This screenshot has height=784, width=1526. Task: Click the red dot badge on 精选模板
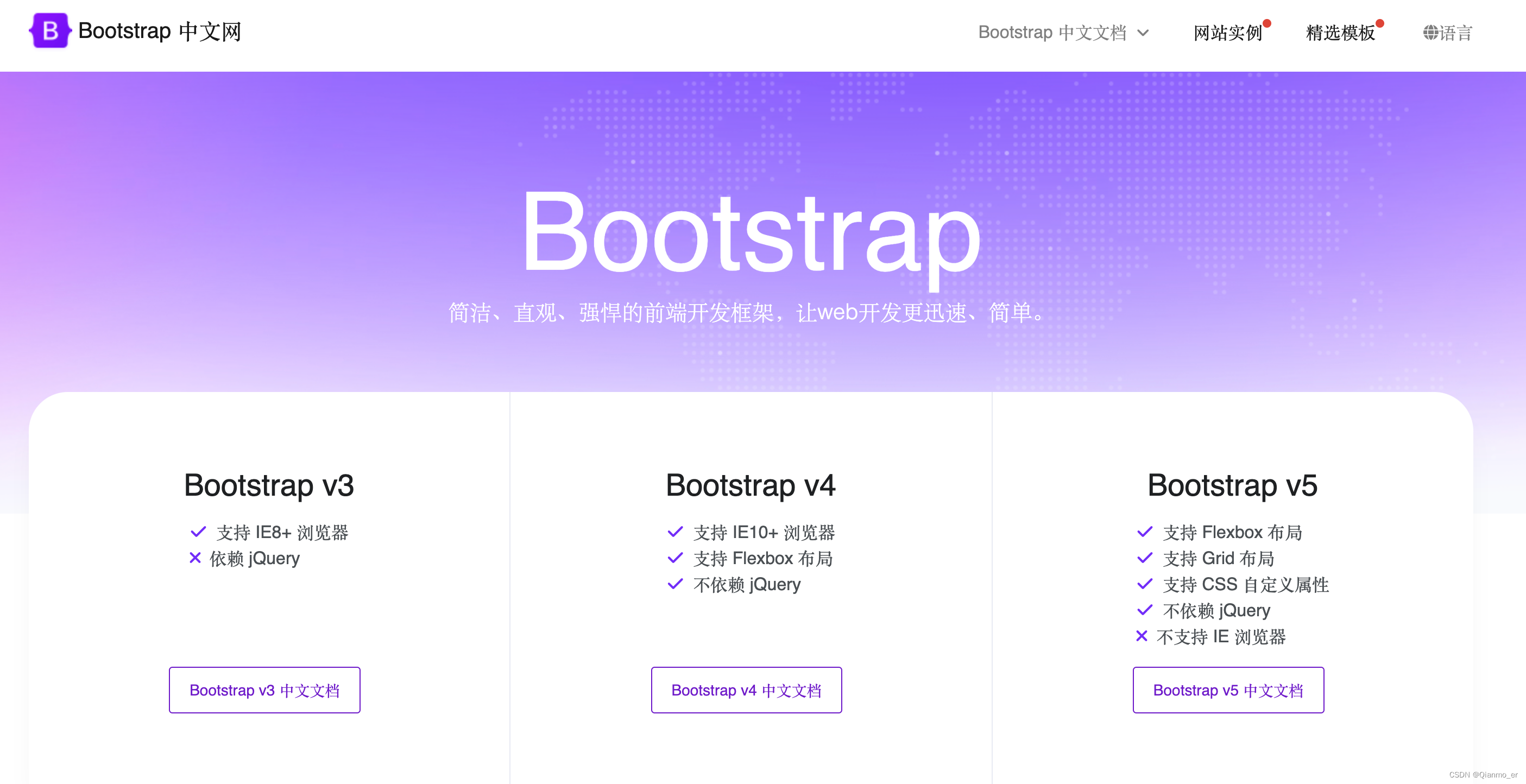[1380, 24]
